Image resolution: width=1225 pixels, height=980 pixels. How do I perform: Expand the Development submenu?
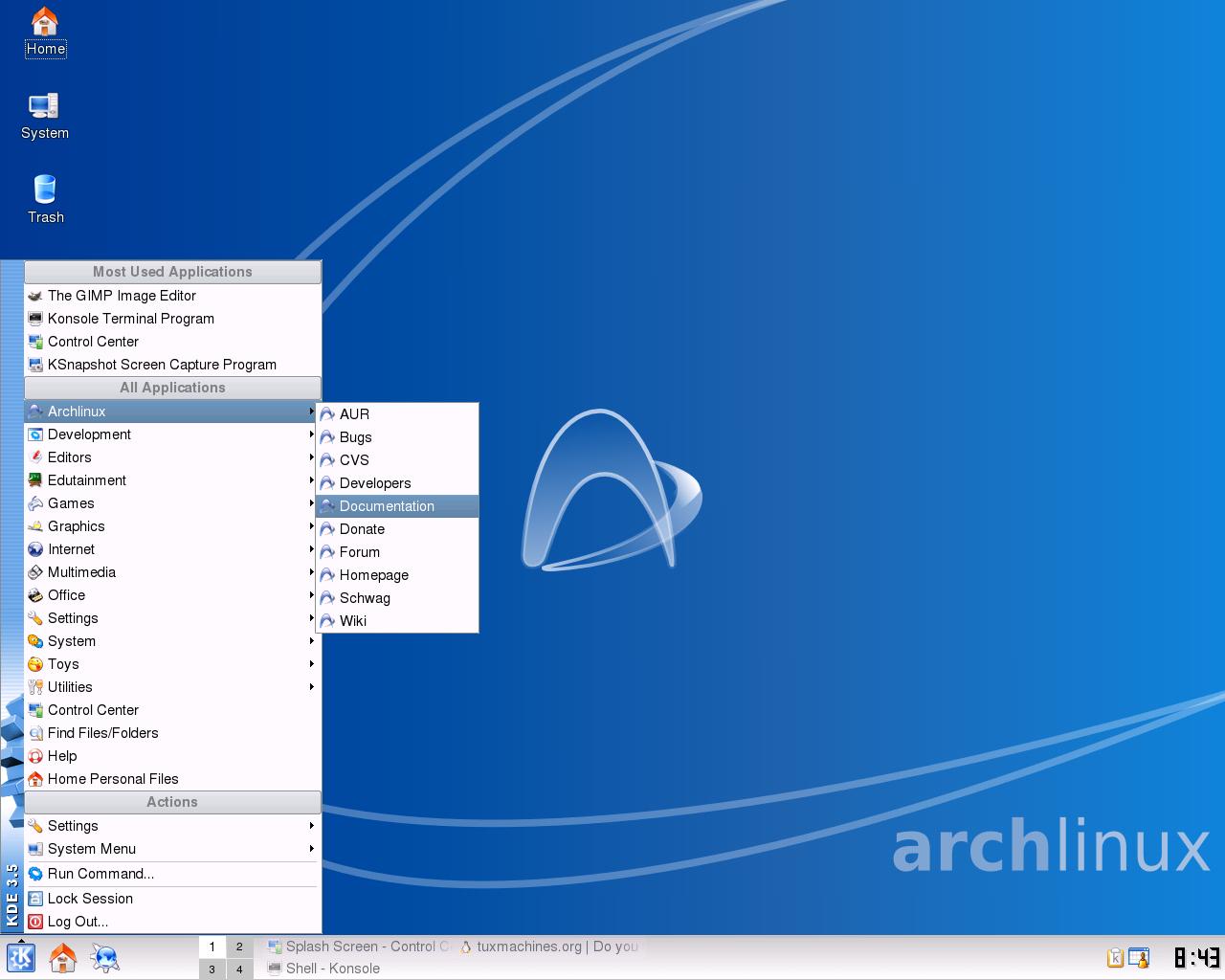172,434
